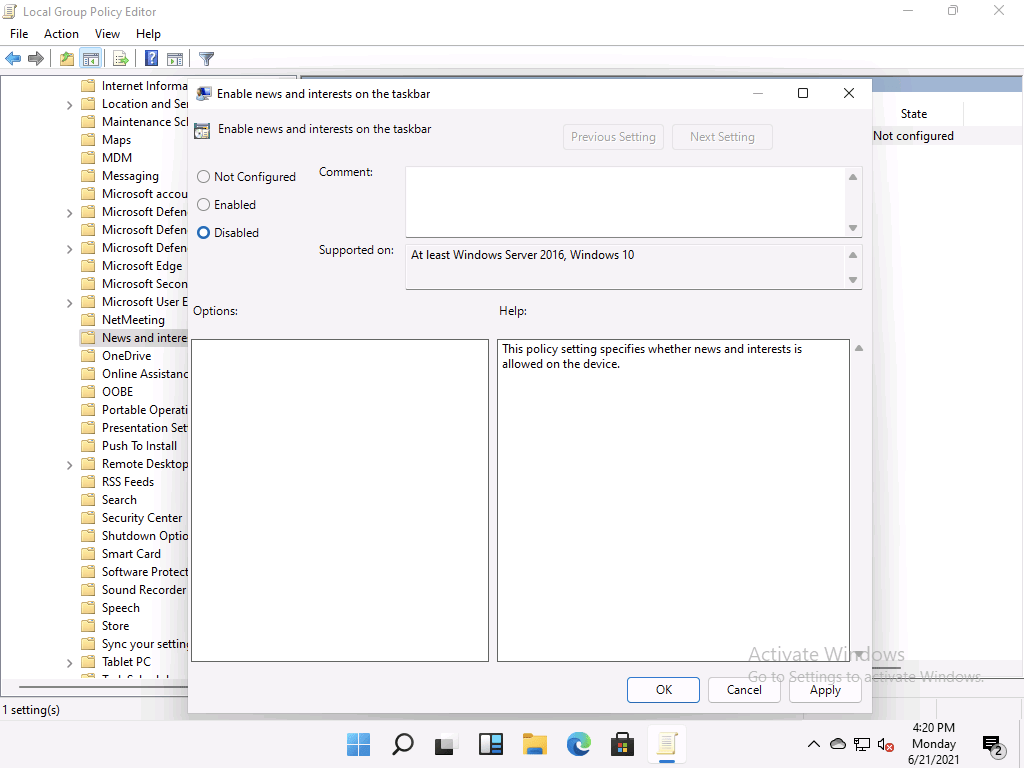Click the Apply button
The image size is (1024, 768).
(825, 690)
